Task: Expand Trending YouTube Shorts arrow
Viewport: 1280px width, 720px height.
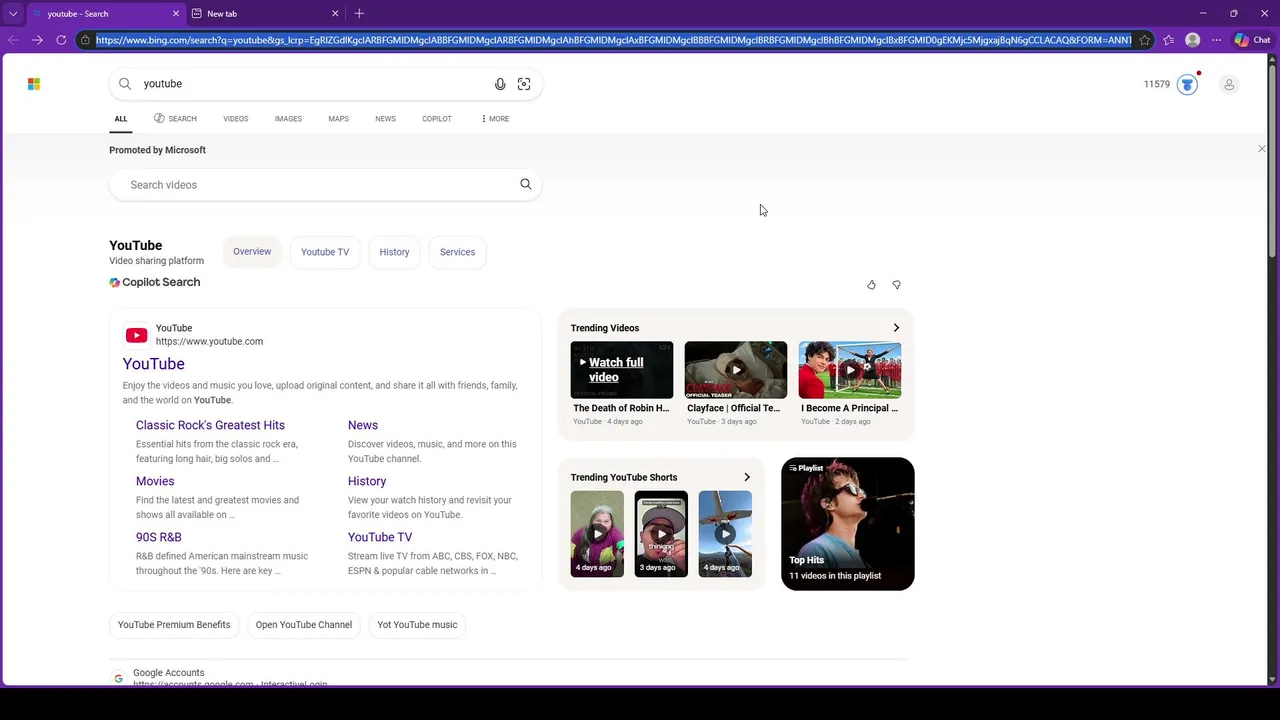Action: pyautogui.click(x=747, y=477)
